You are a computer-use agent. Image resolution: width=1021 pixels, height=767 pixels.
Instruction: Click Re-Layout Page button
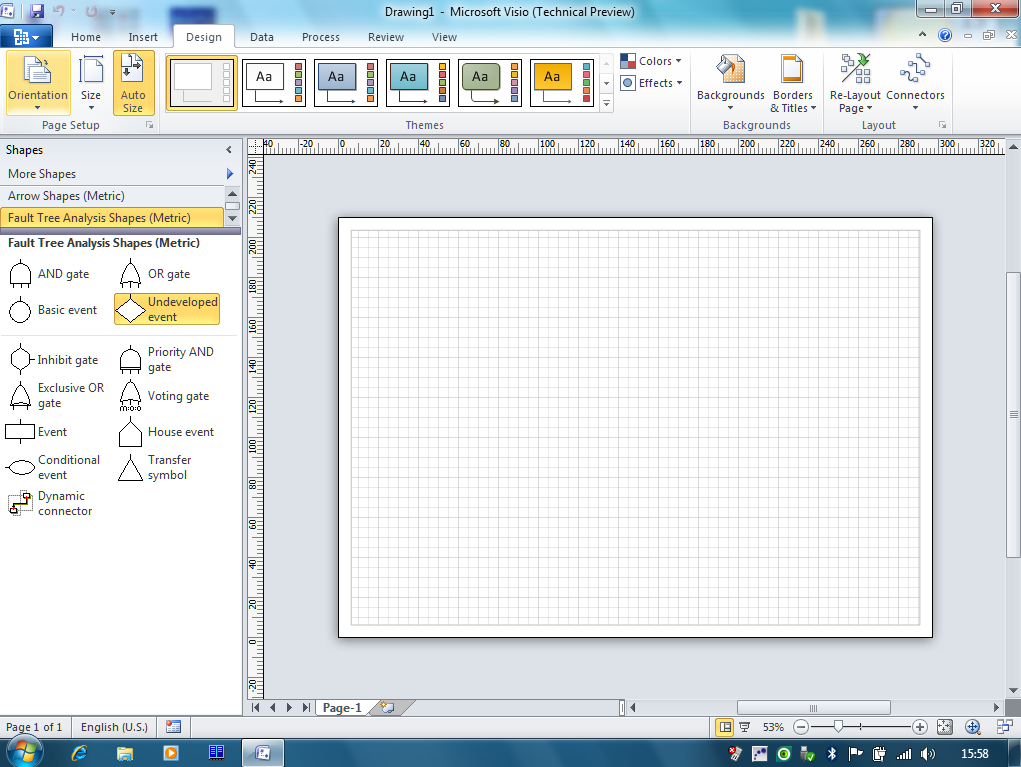coord(855,83)
